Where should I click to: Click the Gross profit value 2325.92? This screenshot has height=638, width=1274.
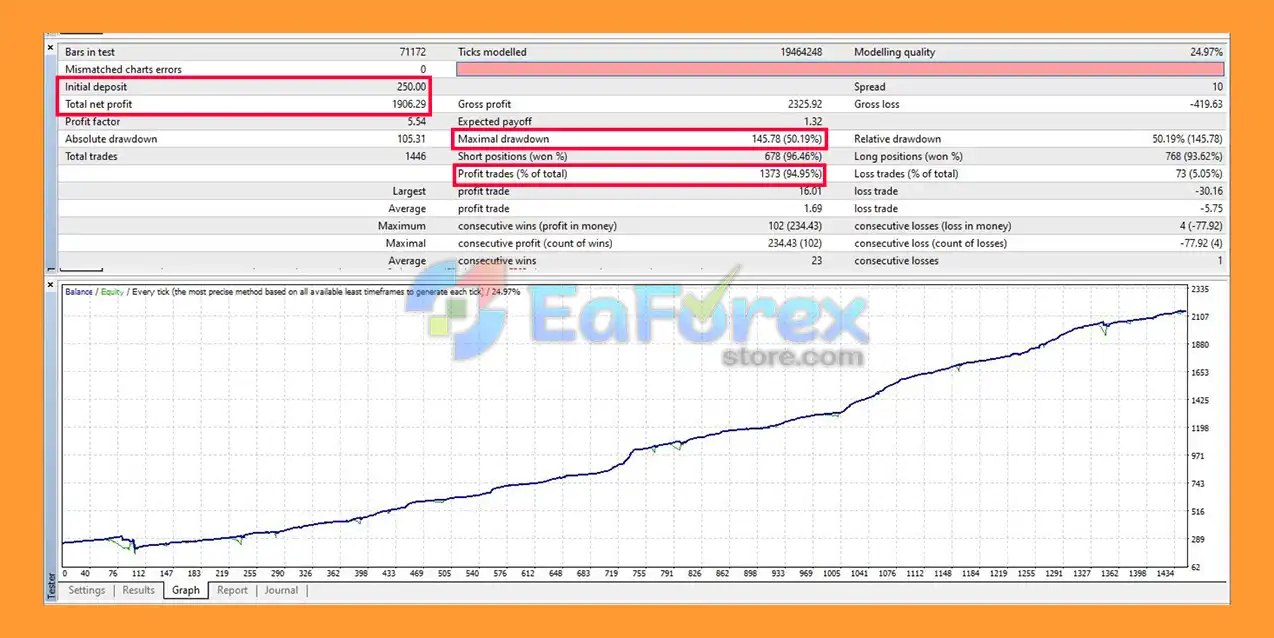(801, 104)
